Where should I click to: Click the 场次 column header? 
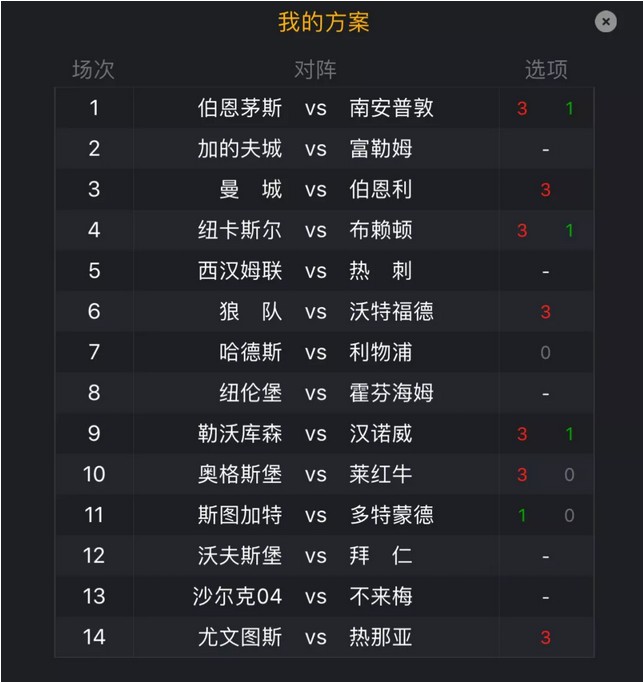pos(93,70)
